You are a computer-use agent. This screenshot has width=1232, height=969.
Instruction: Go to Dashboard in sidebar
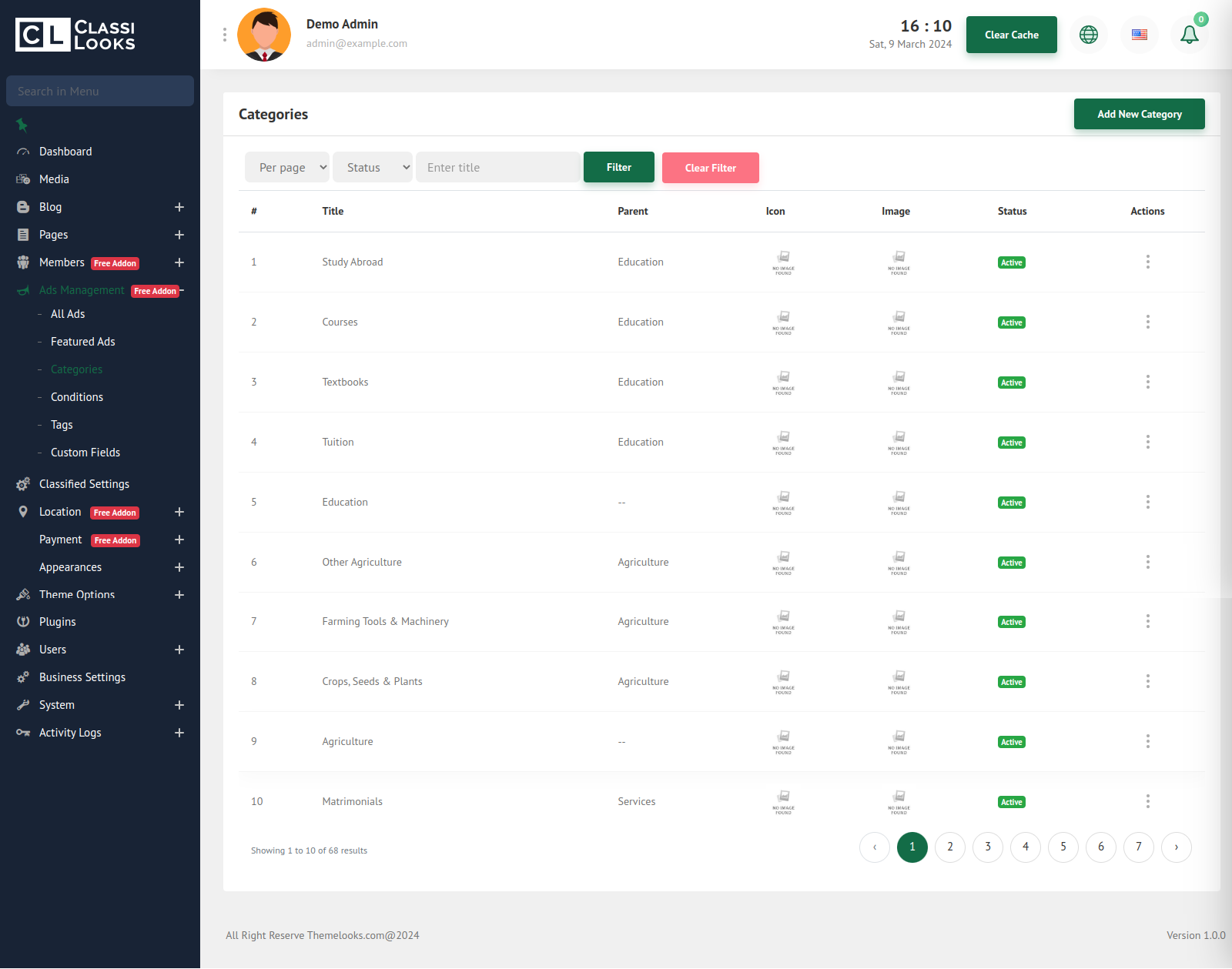65,152
